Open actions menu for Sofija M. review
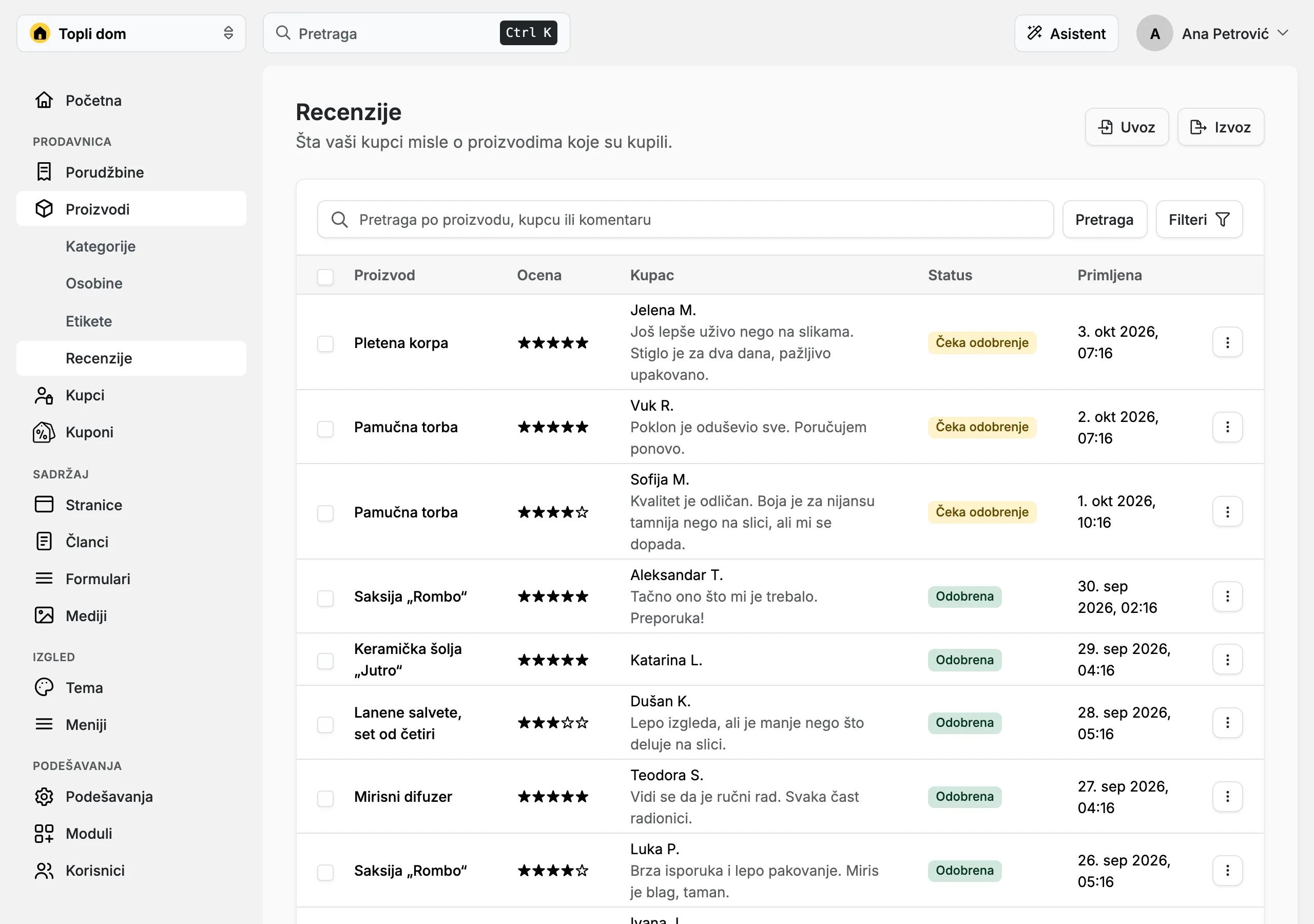The height and width of the screenshot is (924, 1314). coord(1228,512)
